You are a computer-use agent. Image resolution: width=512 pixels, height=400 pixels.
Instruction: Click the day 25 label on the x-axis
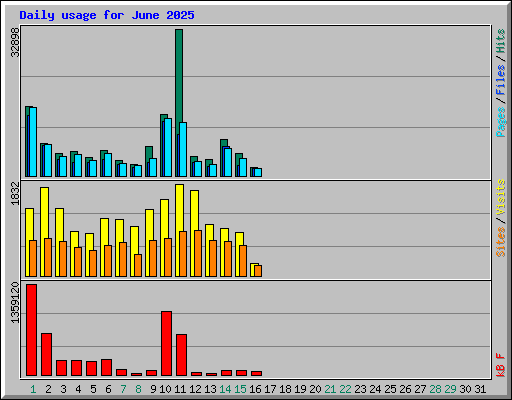coord(390,389)
